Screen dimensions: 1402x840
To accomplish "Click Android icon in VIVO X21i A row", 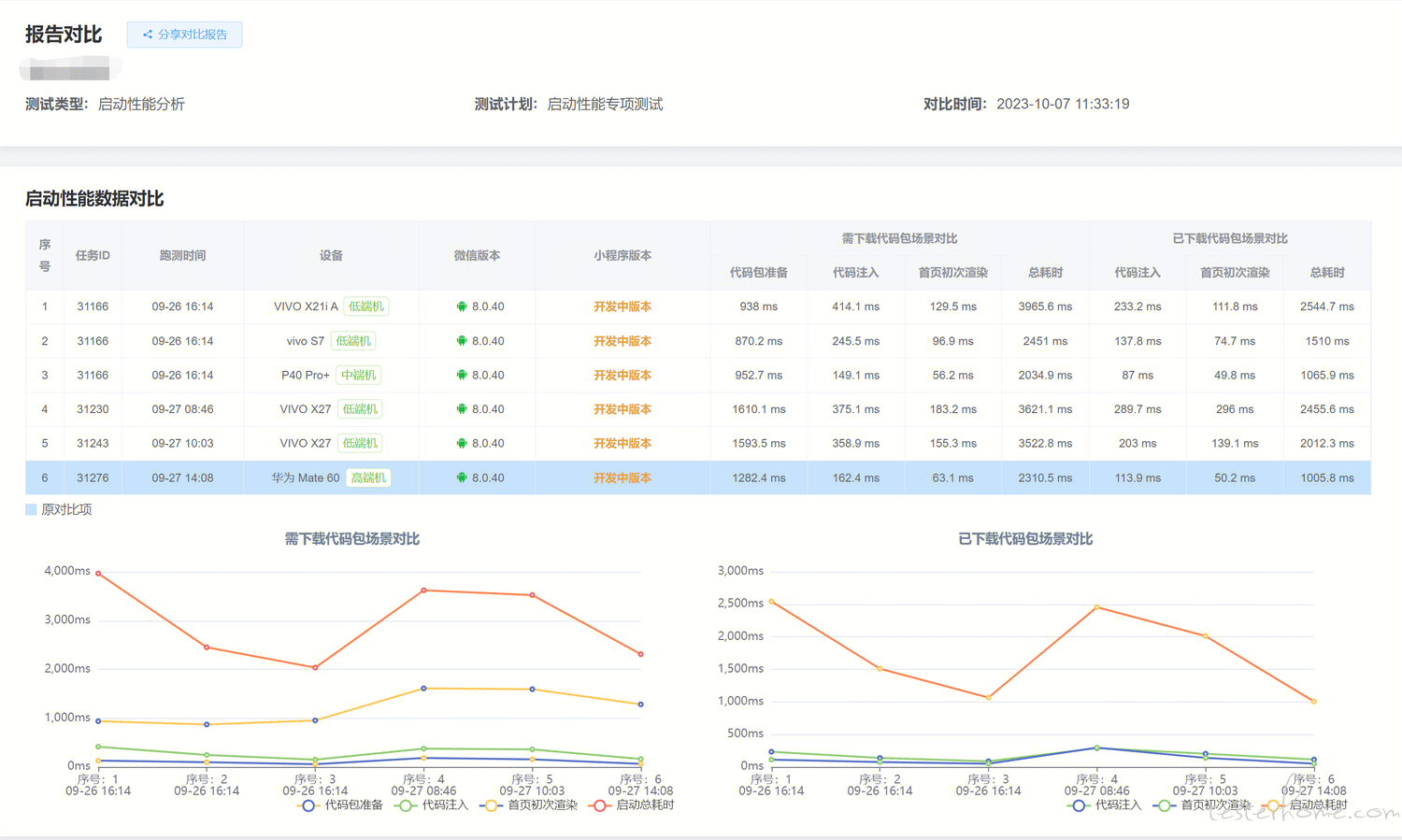I will [462, 306].
